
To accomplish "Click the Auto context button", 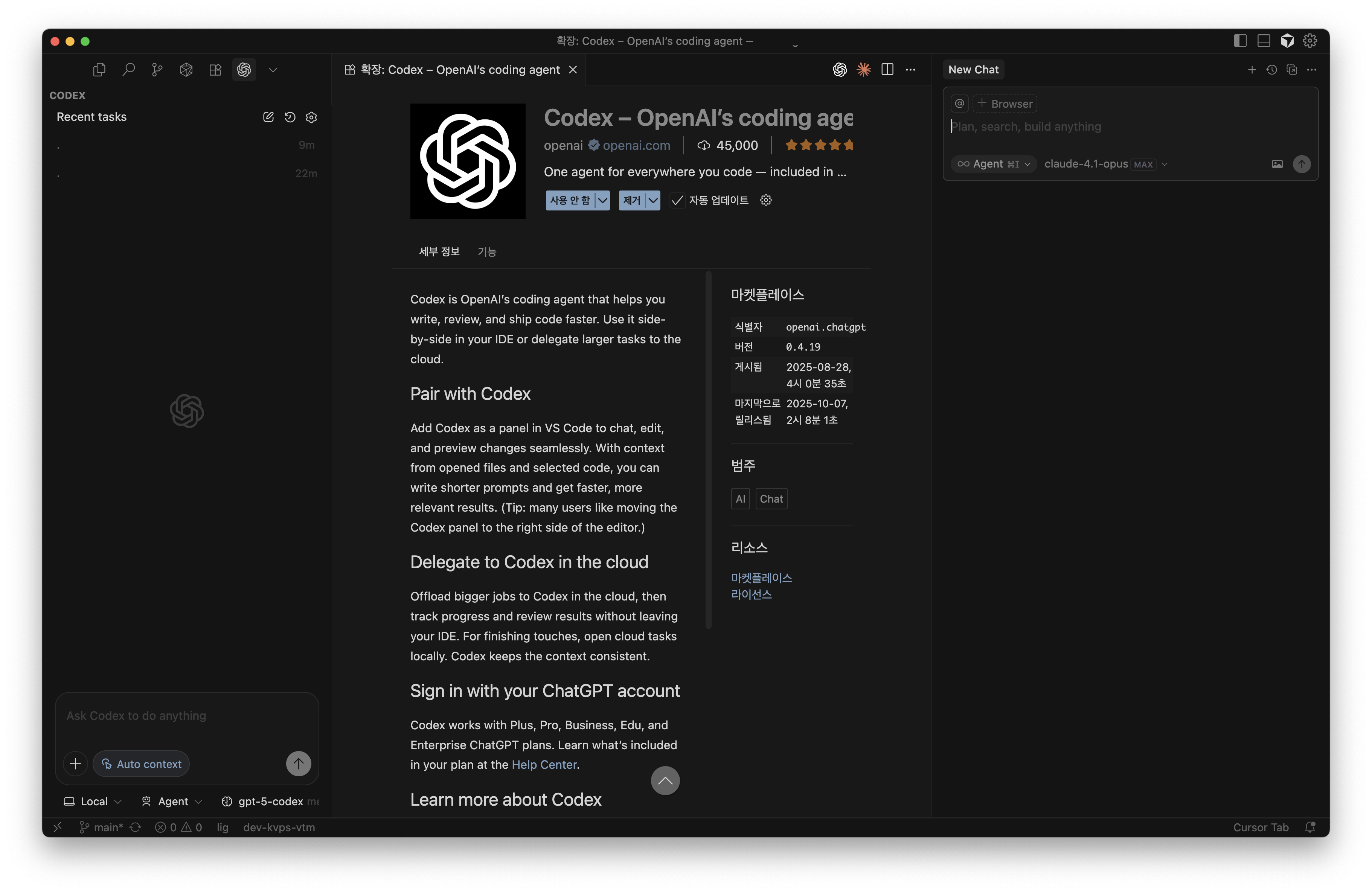I will coord(141,764).
